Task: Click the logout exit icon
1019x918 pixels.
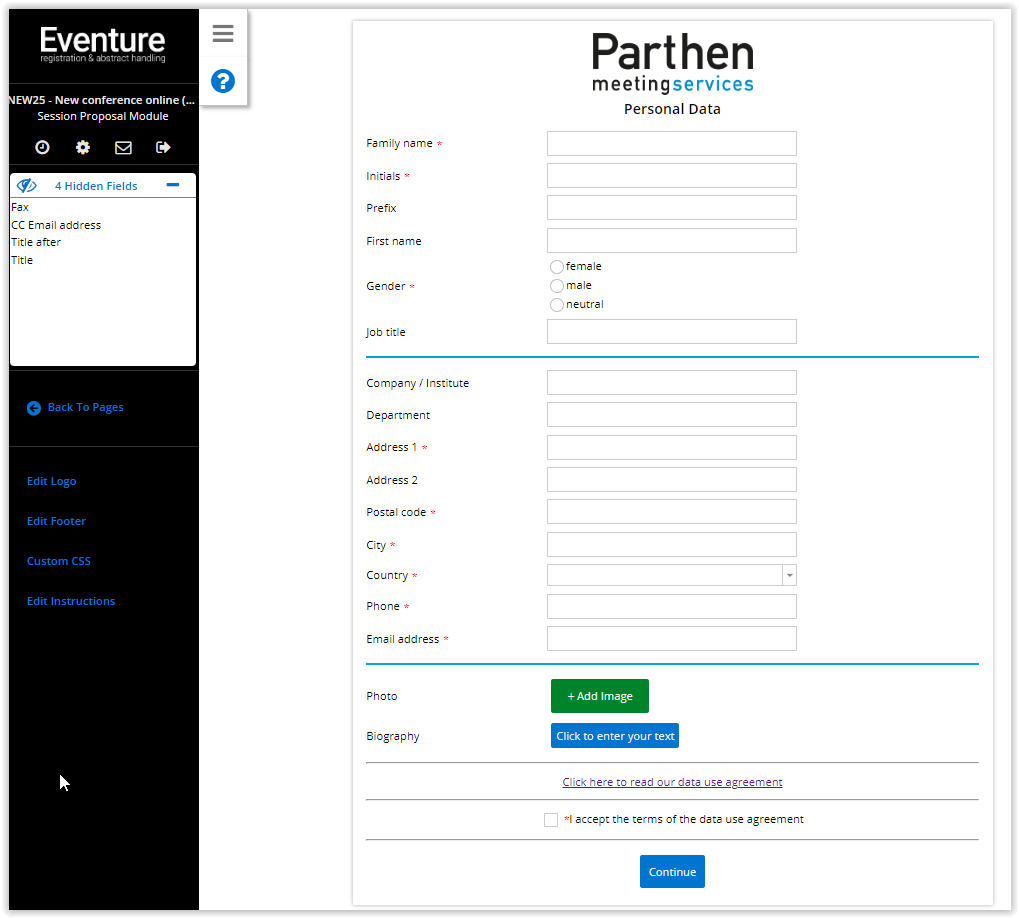Action: pos(163,147)
